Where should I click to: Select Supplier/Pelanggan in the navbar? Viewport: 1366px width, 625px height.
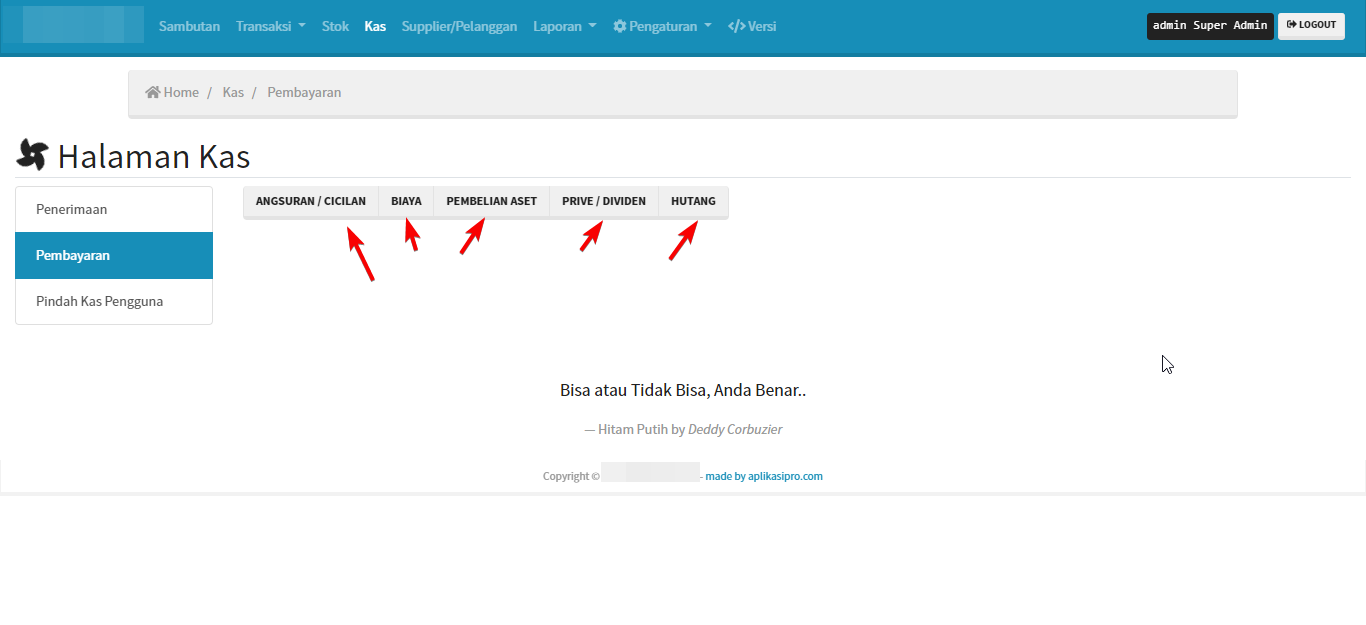click(459, 26)
